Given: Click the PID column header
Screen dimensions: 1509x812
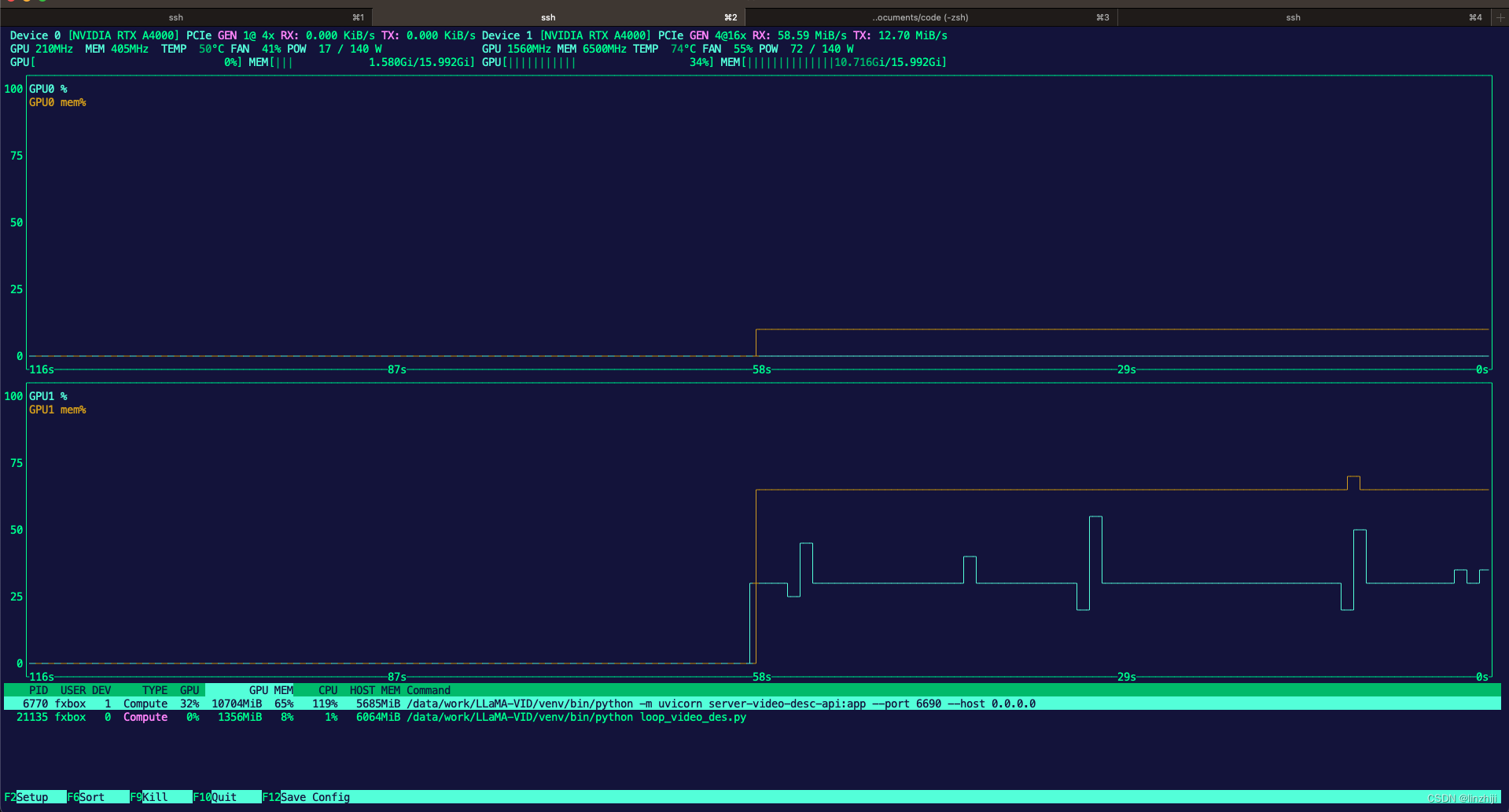Looking at the screenshot, I should tap(38, 690).
